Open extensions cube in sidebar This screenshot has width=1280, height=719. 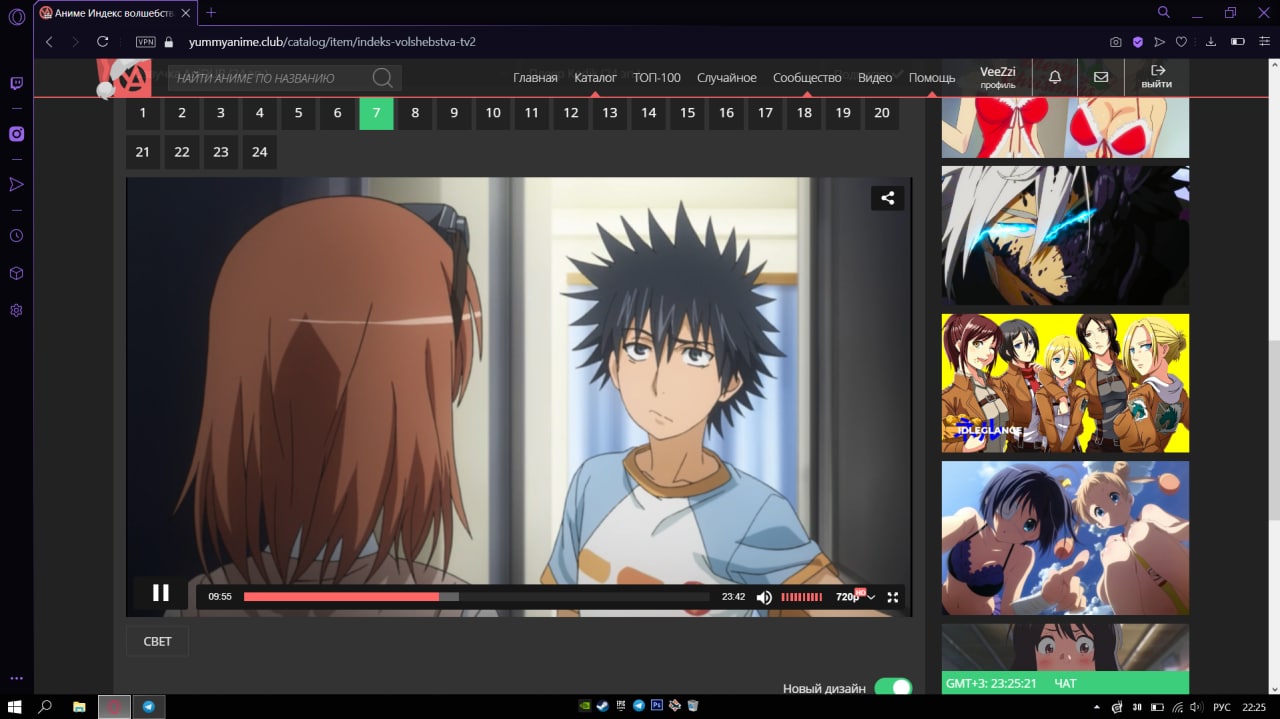coord(16,273)
